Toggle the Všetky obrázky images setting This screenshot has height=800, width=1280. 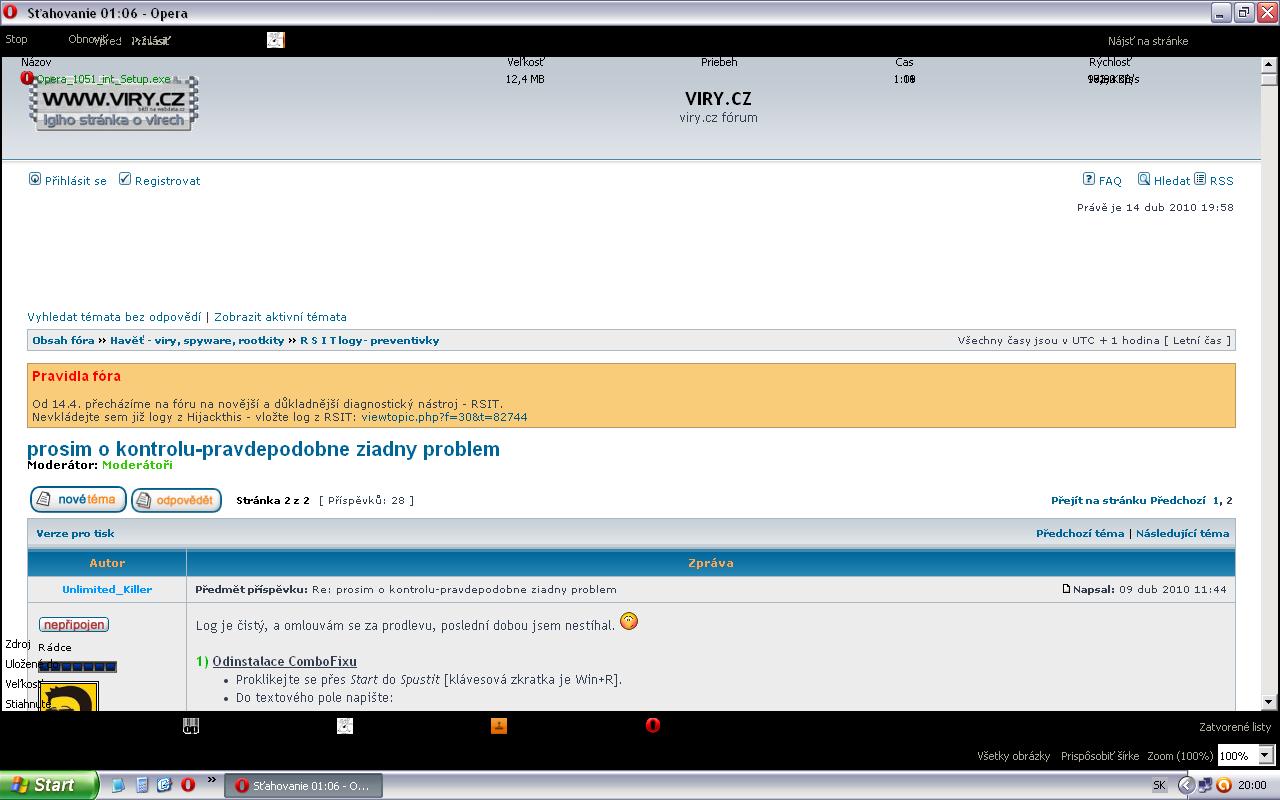[1013, 756]
